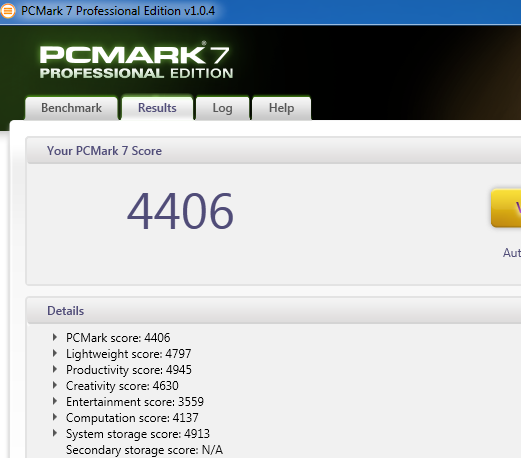
Task: Open the Help tab
Action: click(281, 108)
